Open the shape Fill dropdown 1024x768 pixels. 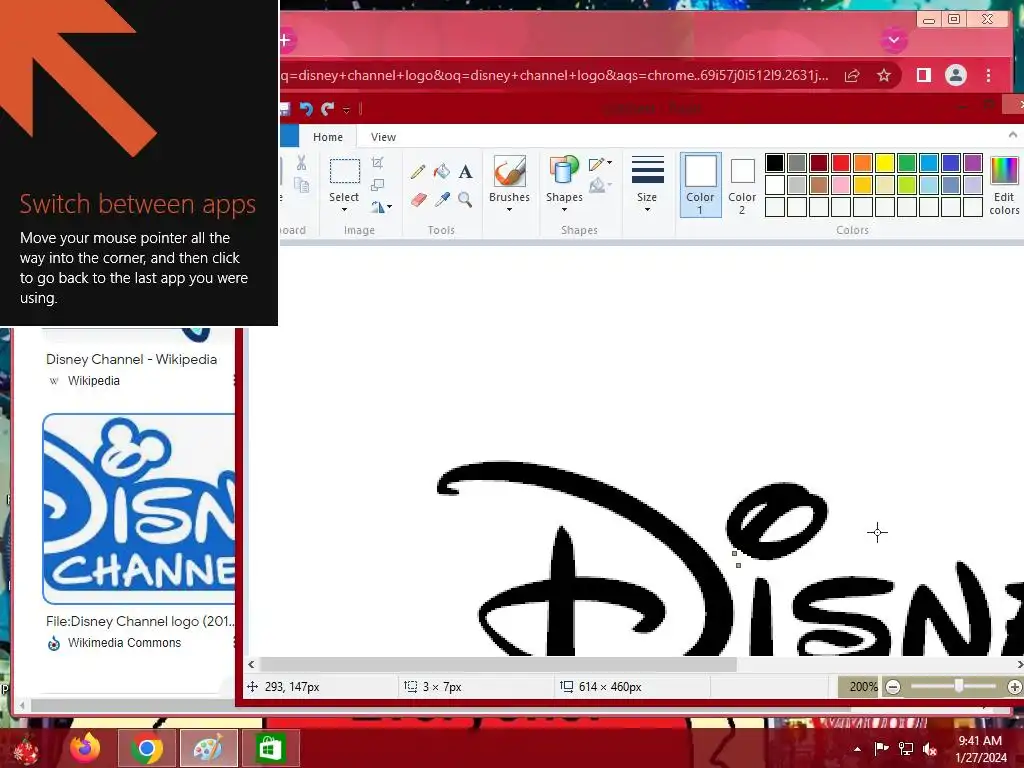(600, 186)
